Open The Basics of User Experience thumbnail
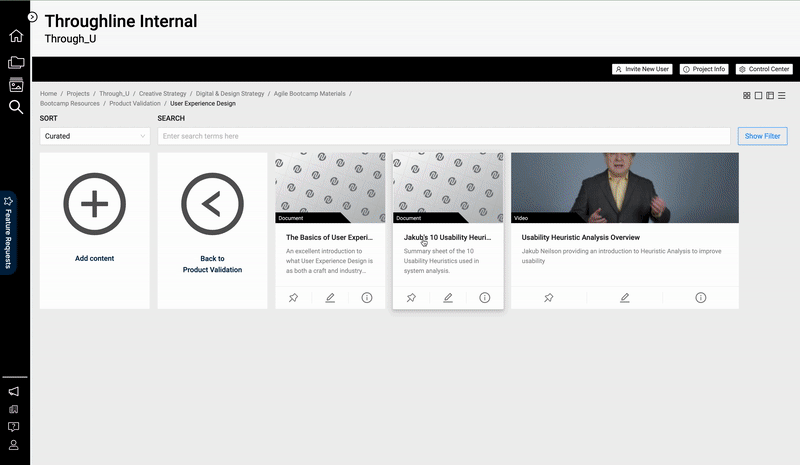Viewport: 800px width, 465px height. pos(330,188)
